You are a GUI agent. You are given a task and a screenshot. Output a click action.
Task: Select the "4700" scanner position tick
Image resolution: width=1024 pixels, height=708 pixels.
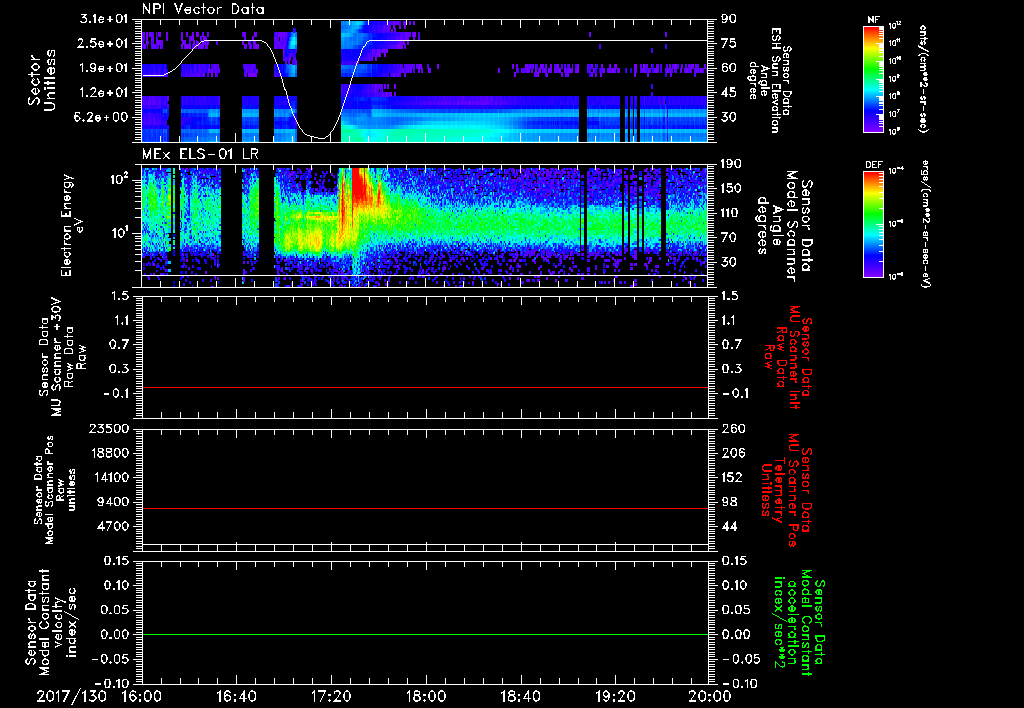(114, 526)
